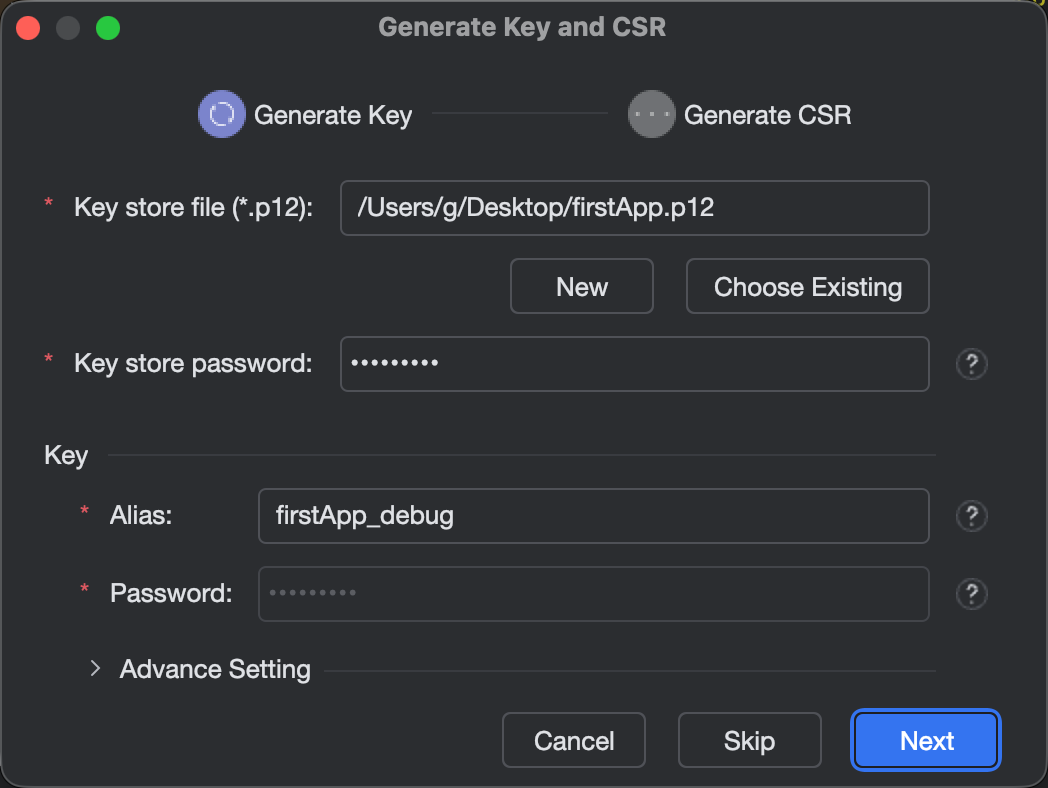This screenshot has height=788, width=1048.
Task: Show help for the key Password field
Action: 971,594
